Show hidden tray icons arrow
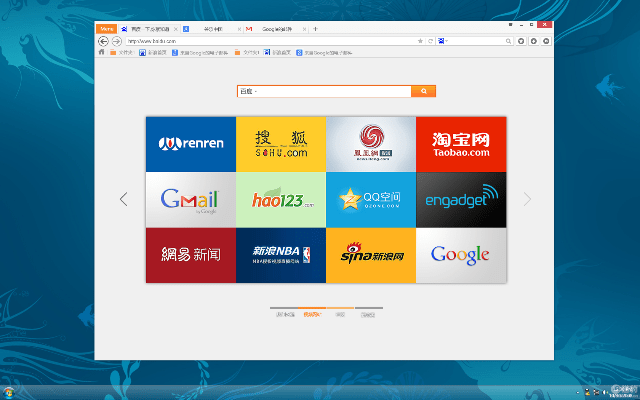The height and width of the screenshot is (400, 640). [578, 393]
